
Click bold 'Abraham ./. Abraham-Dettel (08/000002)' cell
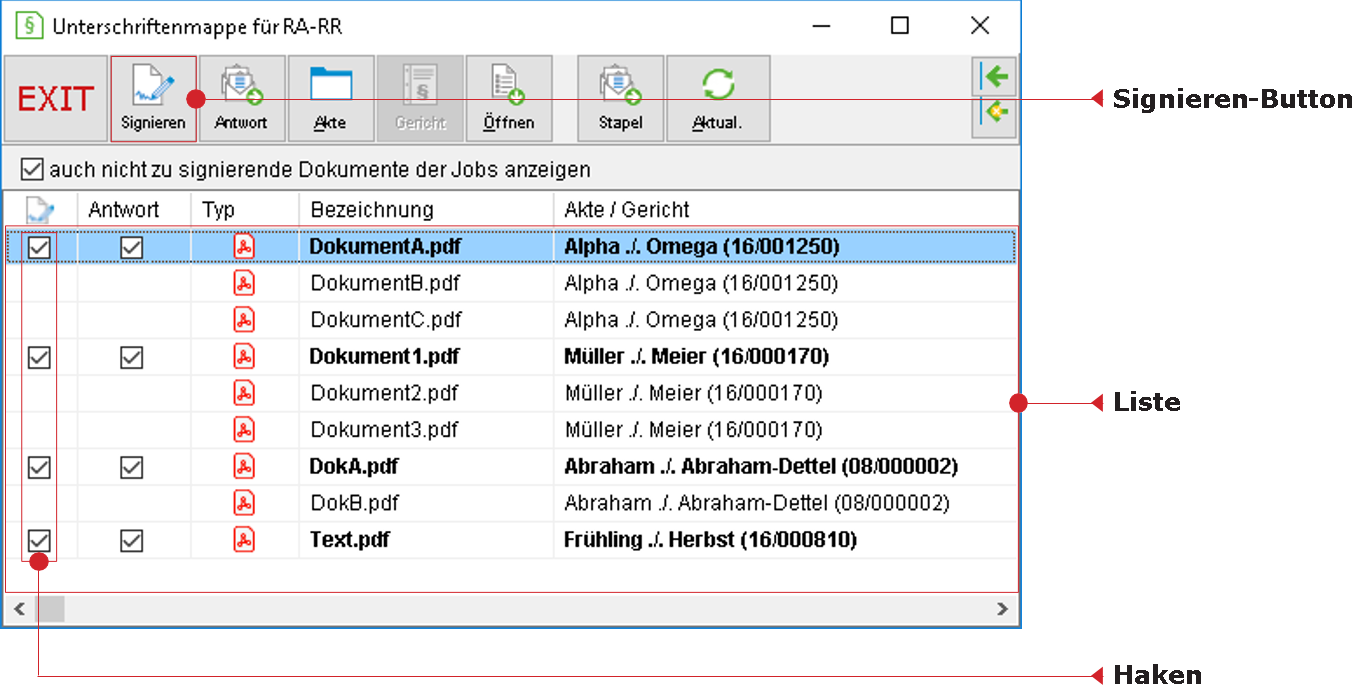(x=761, y=466)
